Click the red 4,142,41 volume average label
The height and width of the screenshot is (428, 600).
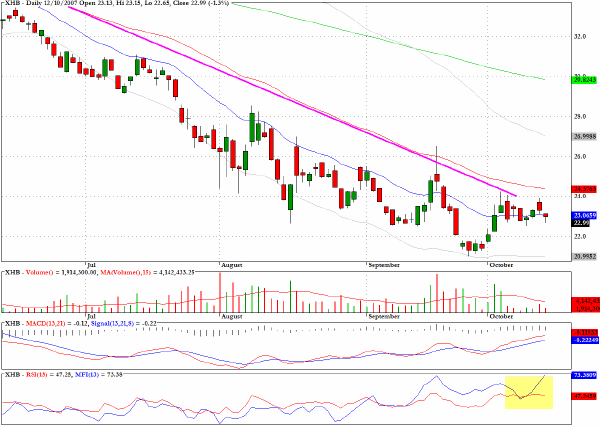[585, 301]
